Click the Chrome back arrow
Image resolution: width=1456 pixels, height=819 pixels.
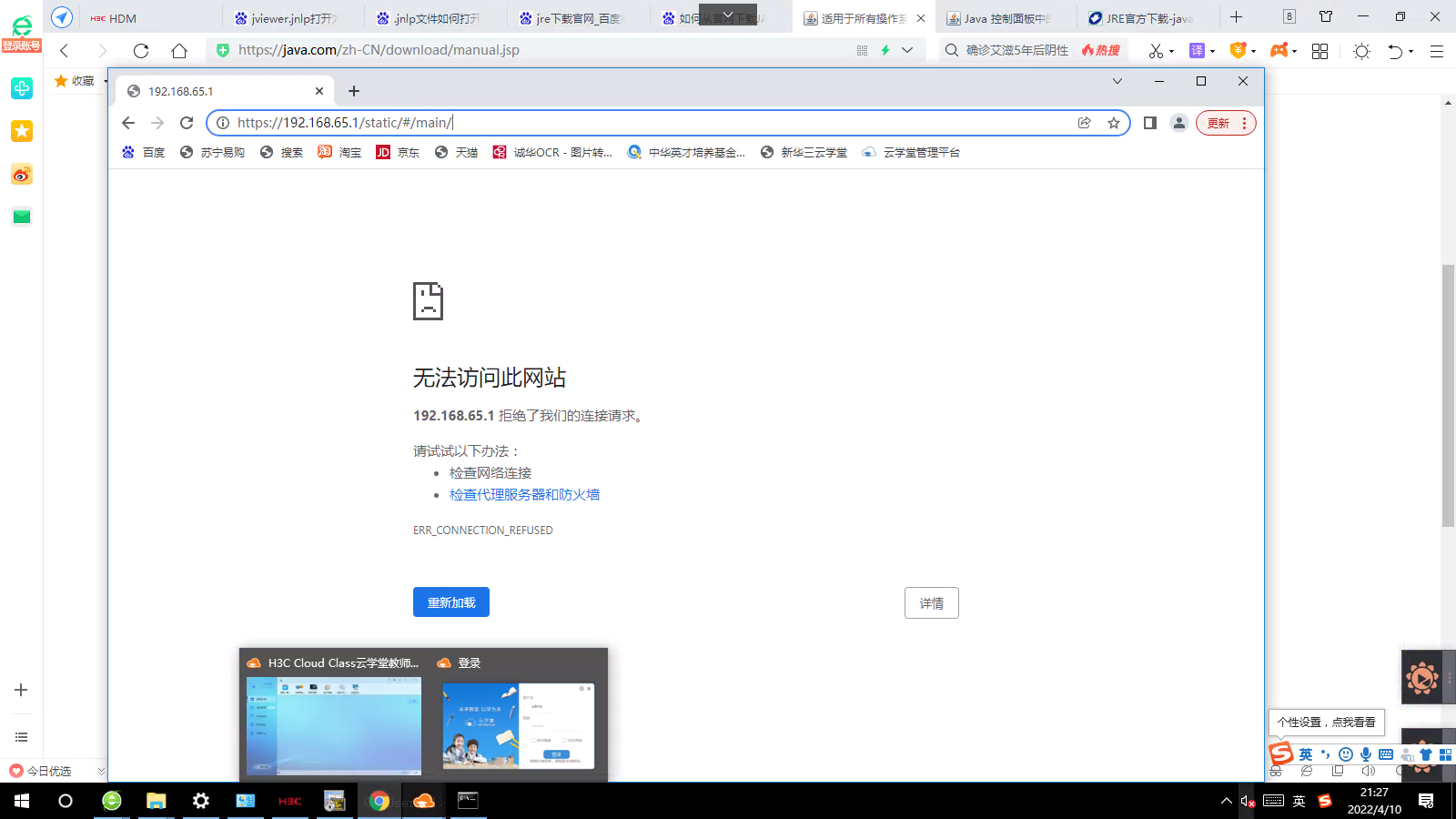tap(128, 123)
